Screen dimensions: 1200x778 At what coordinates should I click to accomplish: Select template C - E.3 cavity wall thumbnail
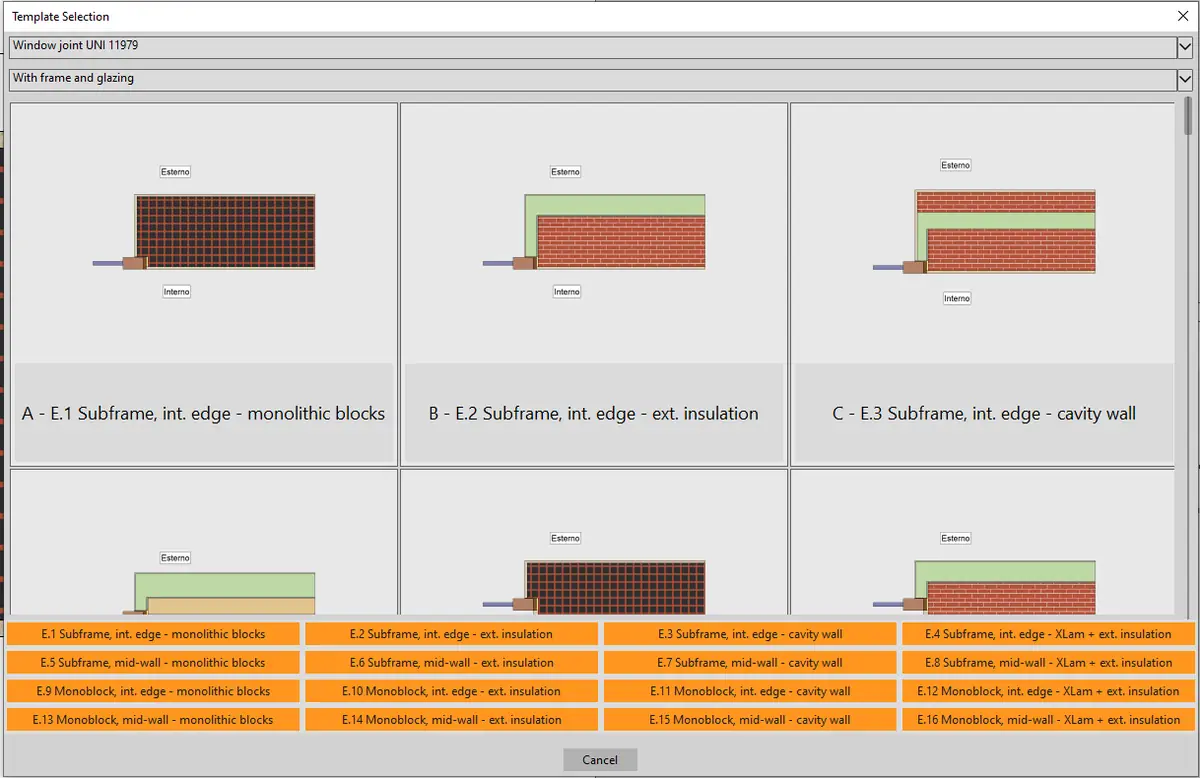pyautogui.click(x=983, y=285)
